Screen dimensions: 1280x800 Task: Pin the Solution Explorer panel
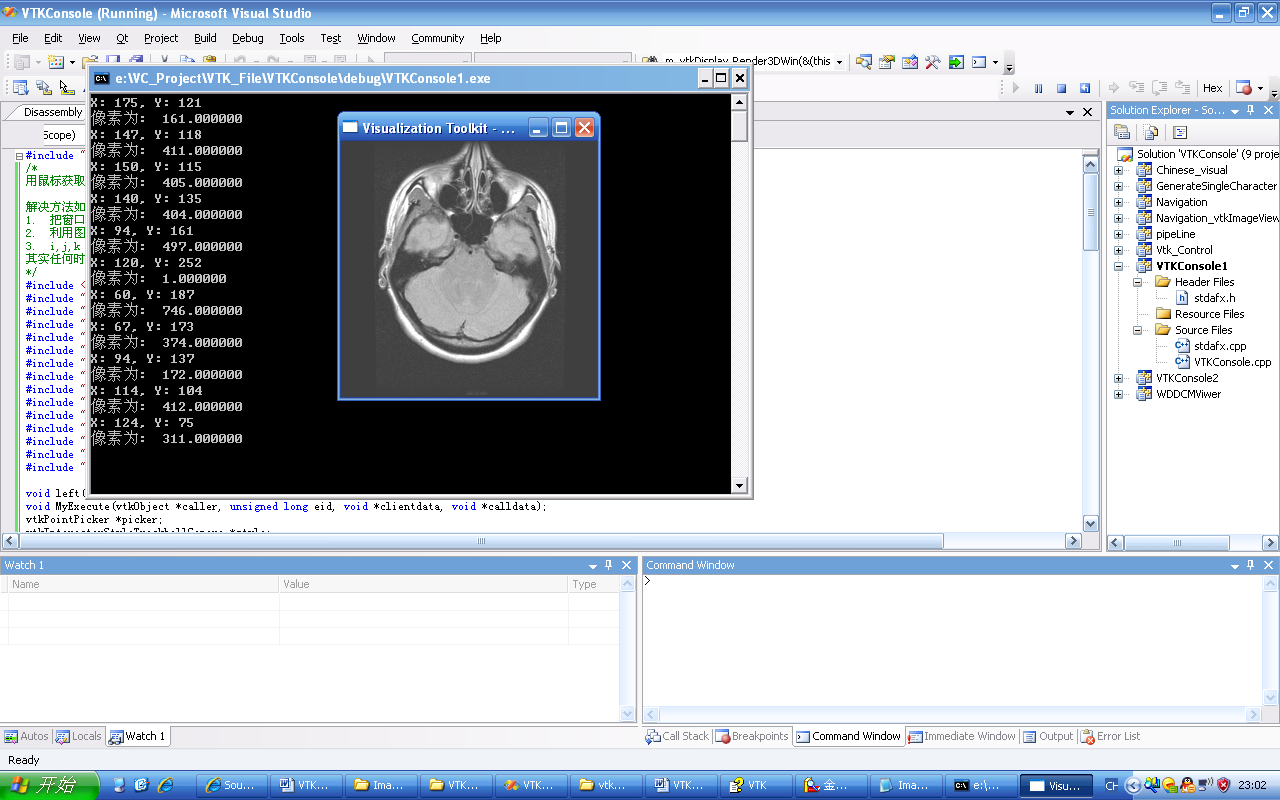pyautogui.click(x=1251, y=111)
